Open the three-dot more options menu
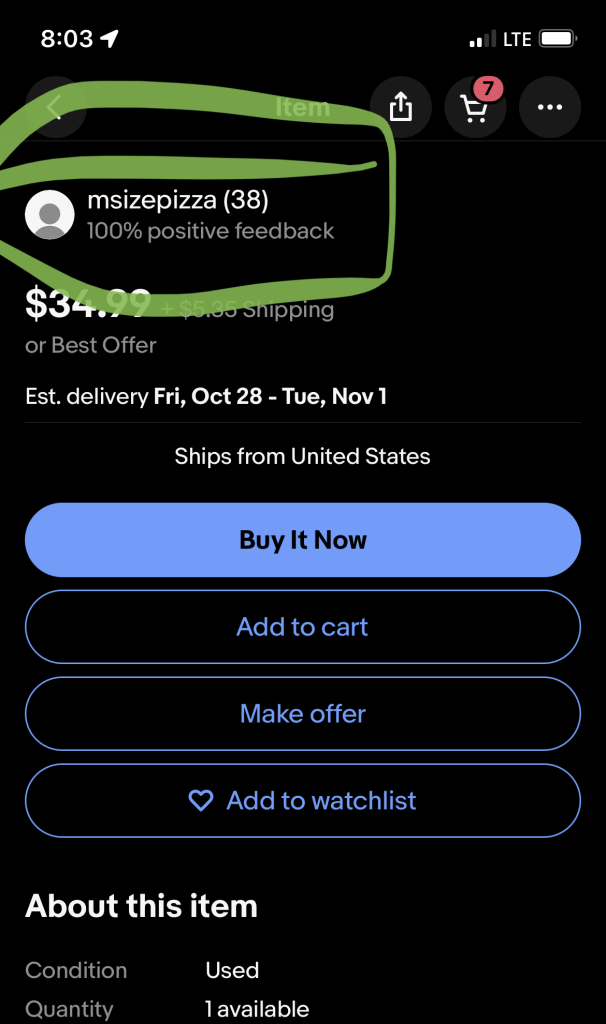Screen dimensions: 606x1024 [550, 107]
